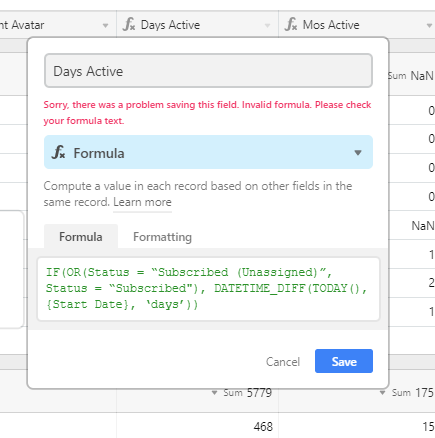Open the Sum 175 summary dropdown
The height and width of the screenshot is (438, 435).
click(x=383, y=393)
